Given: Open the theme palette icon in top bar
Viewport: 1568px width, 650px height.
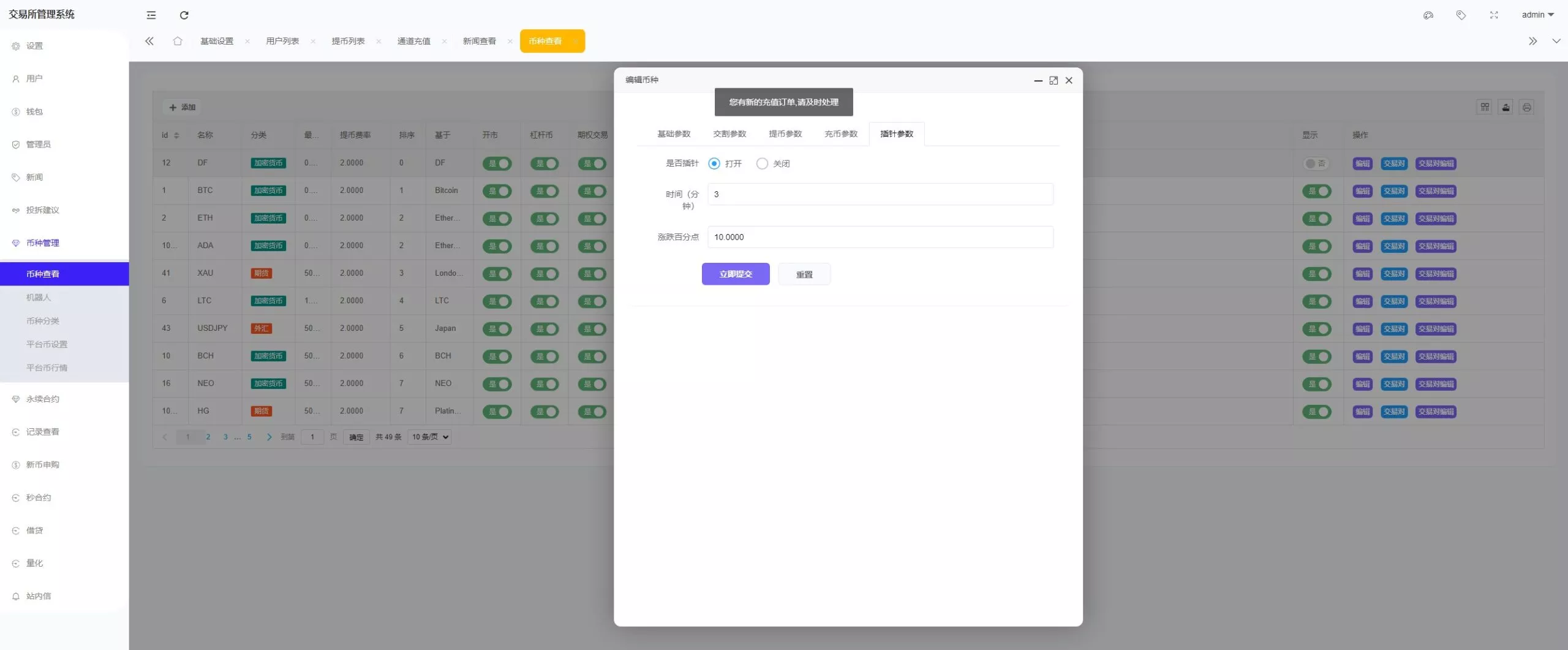Looking at the screenshot, I should tap(1429, 15).
